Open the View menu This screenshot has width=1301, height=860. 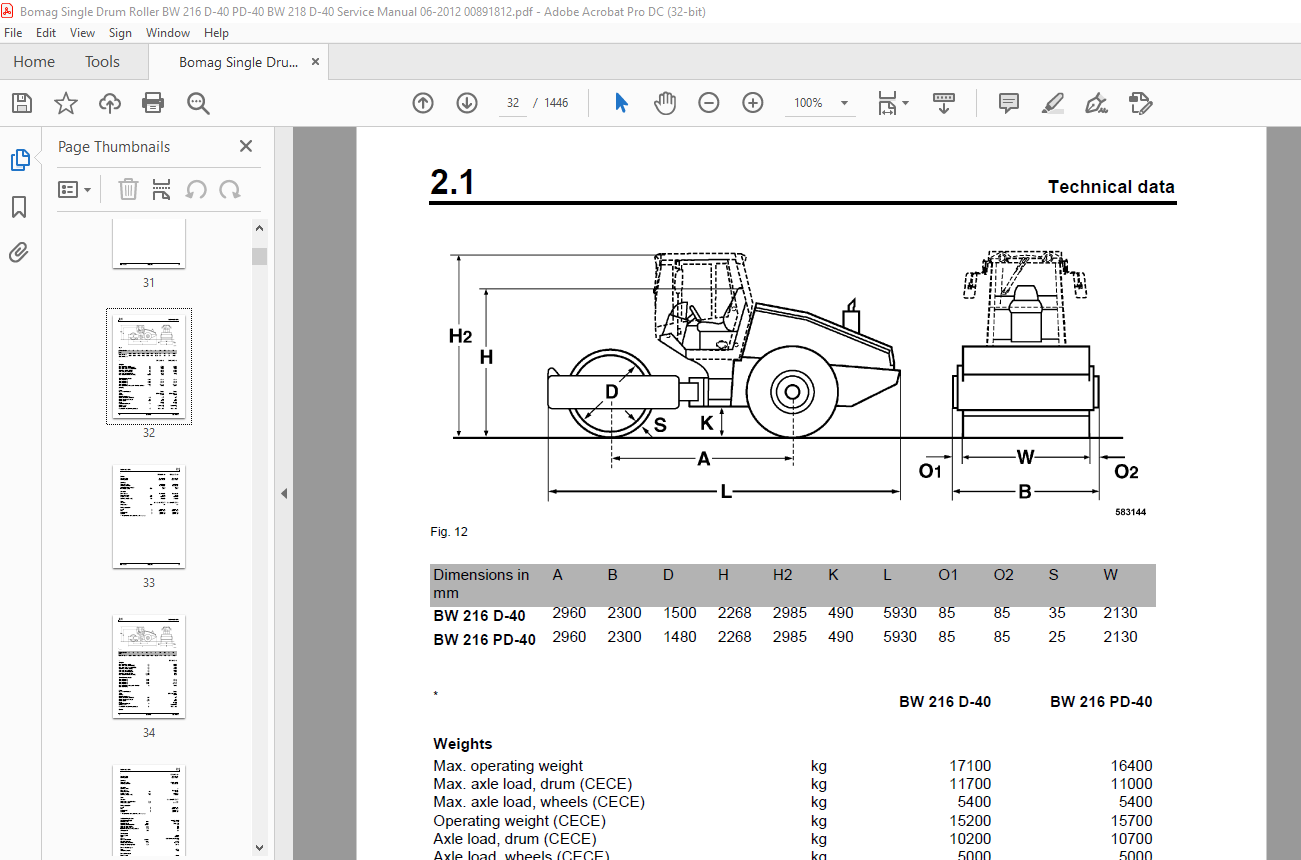pos(83,33)
